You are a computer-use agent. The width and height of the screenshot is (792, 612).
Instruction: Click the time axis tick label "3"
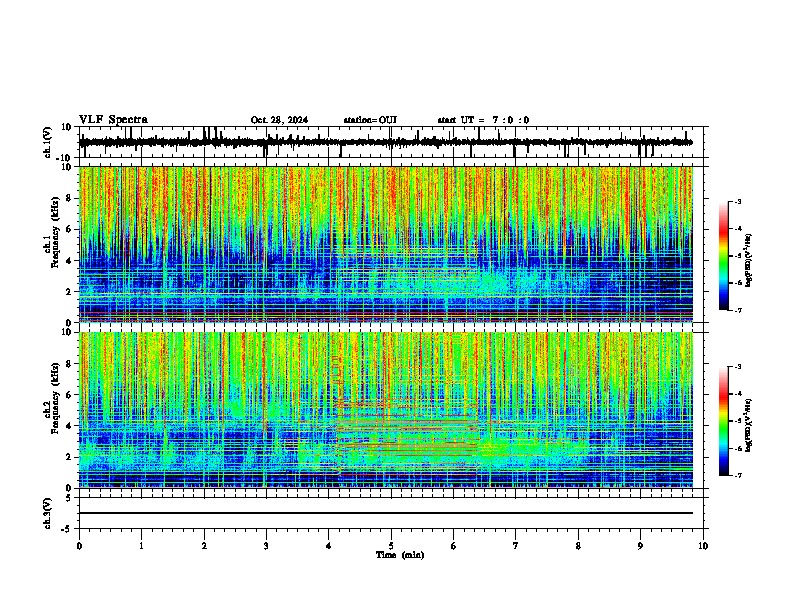pyautogui.click(x=266, y=546)
